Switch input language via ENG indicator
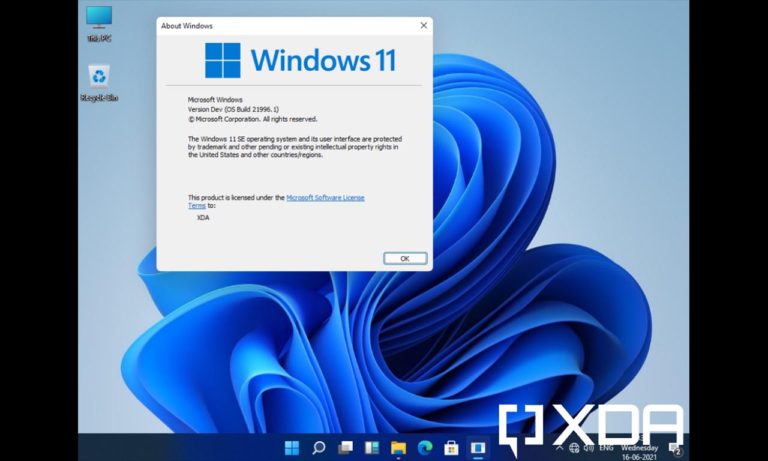The height and width of the screenshot is (461, 768). 606,448
